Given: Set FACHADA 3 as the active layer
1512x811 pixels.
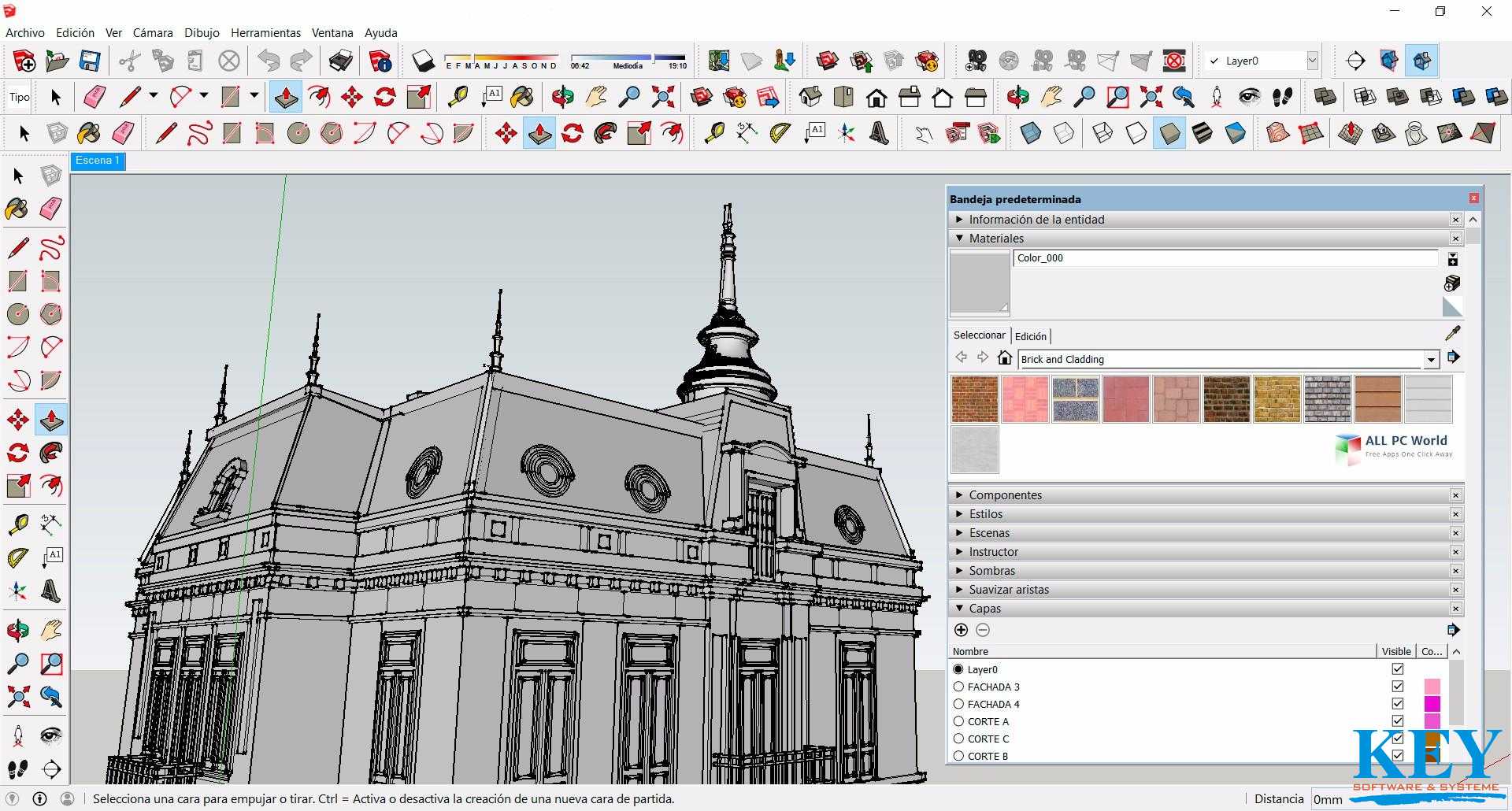Looking at the screenshot, I should [958, 687].
